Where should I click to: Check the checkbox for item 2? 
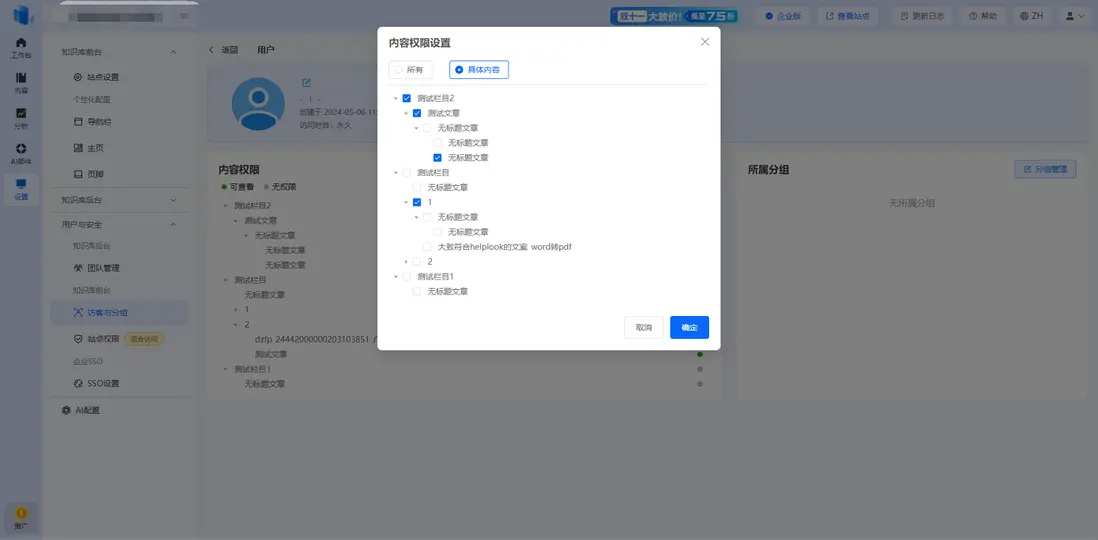[x=417, y=262]
